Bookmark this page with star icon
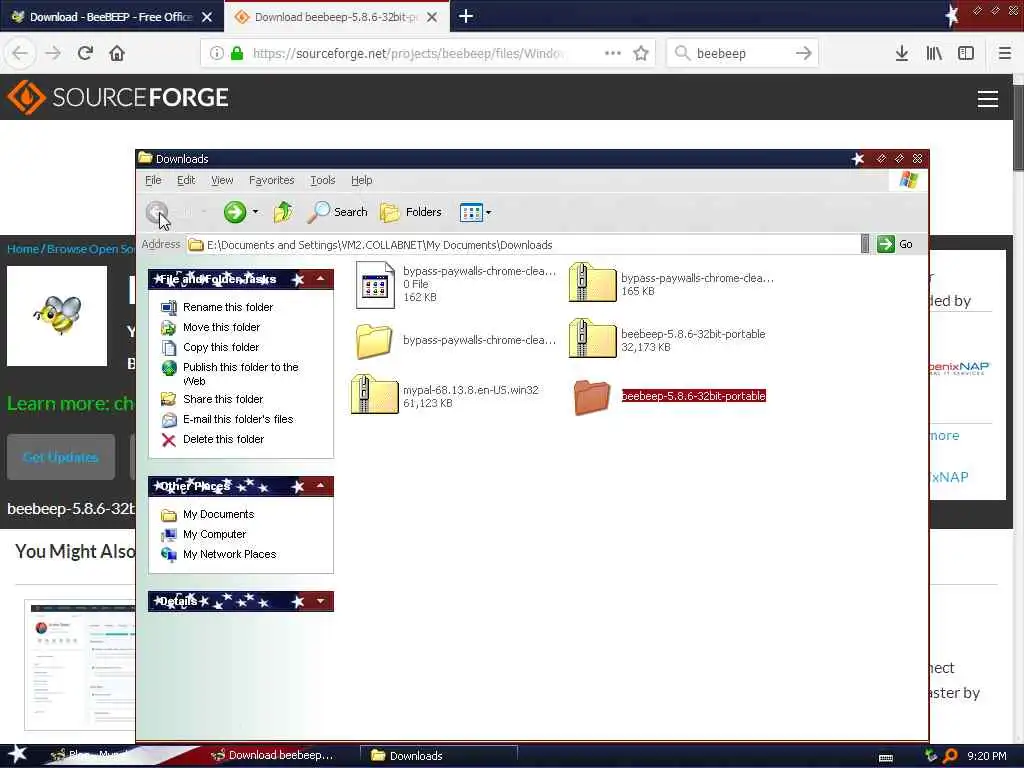This screenshot has width=1024, height=768. pyautogui.click(x=641, y=53)
